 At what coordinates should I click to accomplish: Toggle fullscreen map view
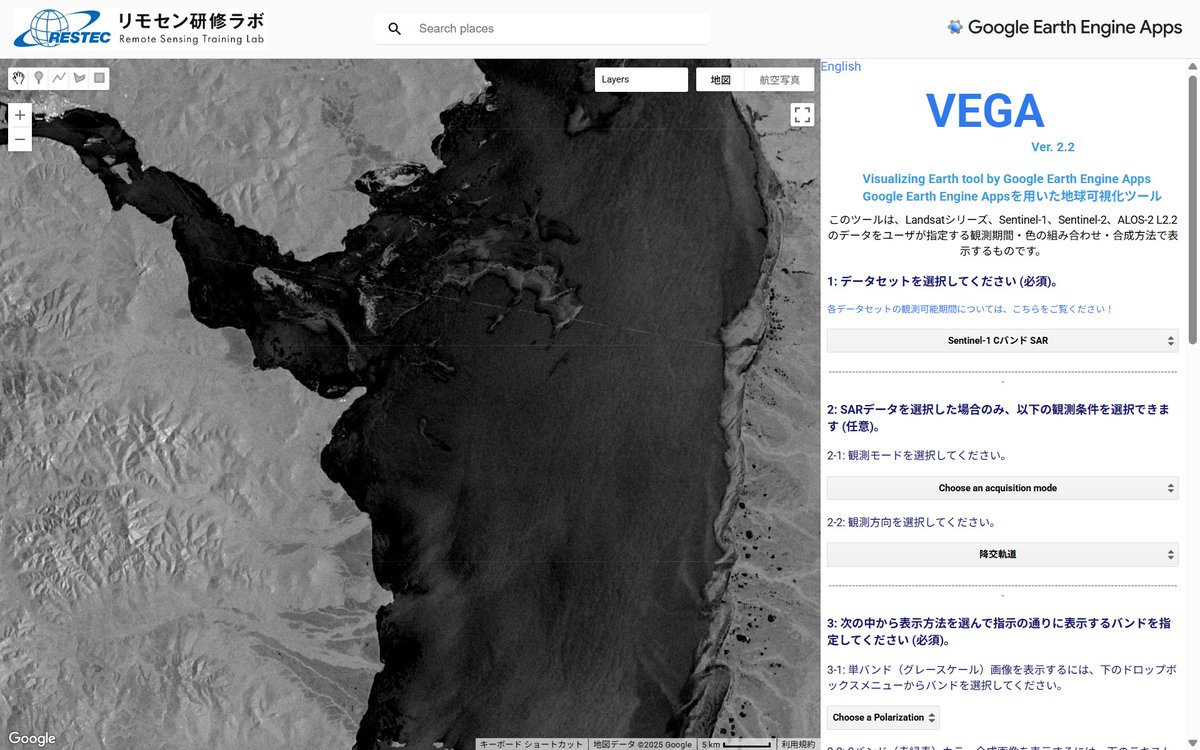802,114
